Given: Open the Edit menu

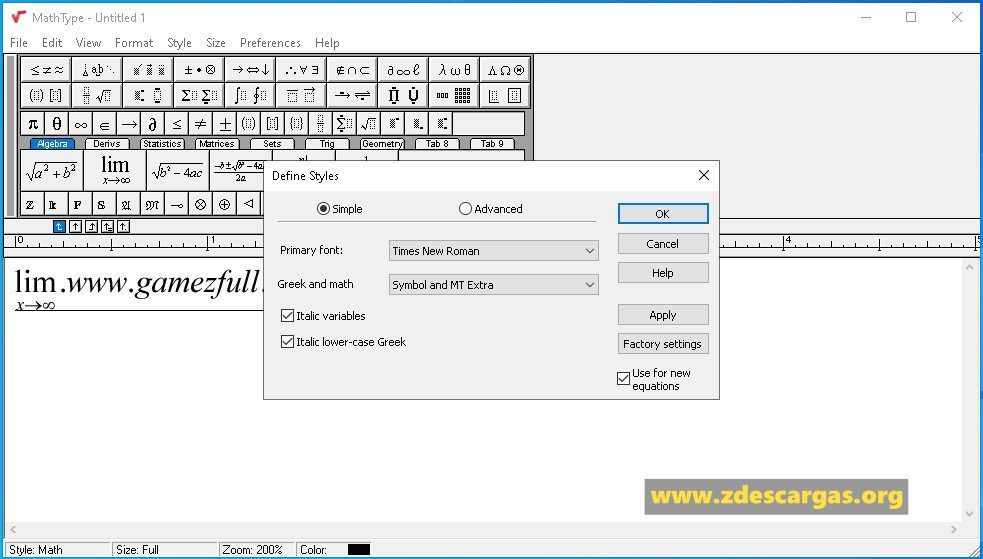Looking at the screenshot, I should coord(52,43).
